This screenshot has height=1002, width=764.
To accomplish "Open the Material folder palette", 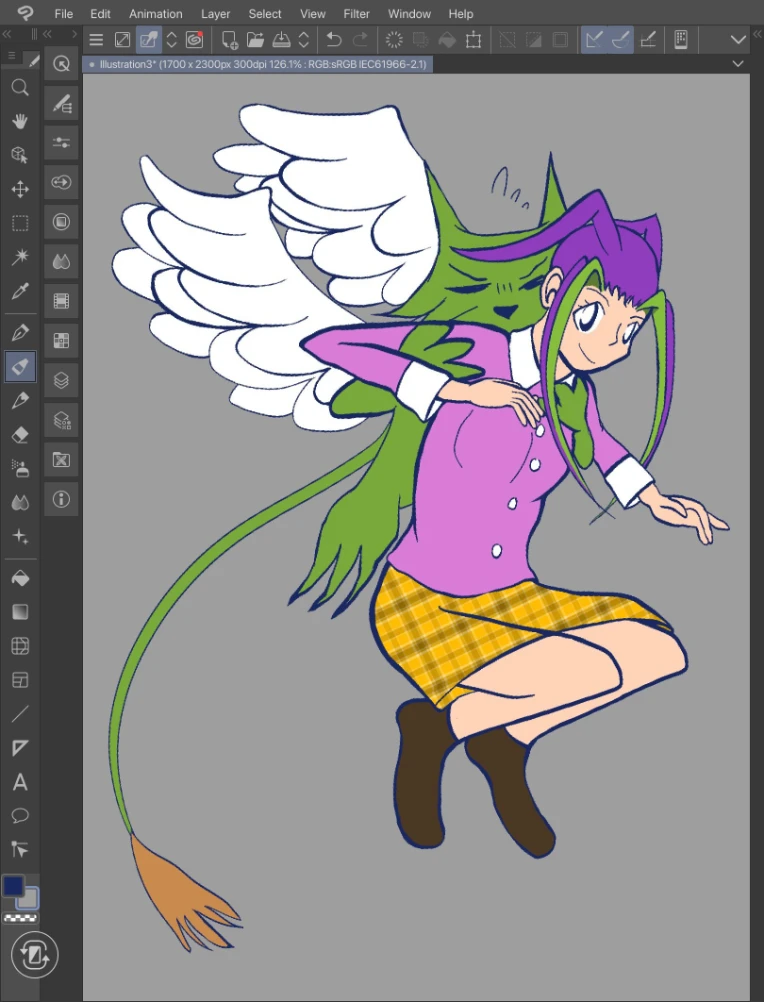I will (61, 459).
